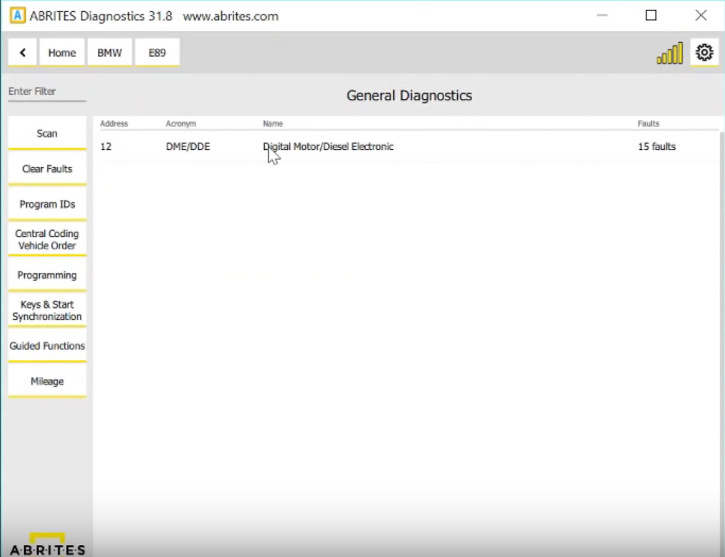This screenshot has width=725, height=557.
Task: Open Guided Functions menu
Action: click(x=47, y=346)
